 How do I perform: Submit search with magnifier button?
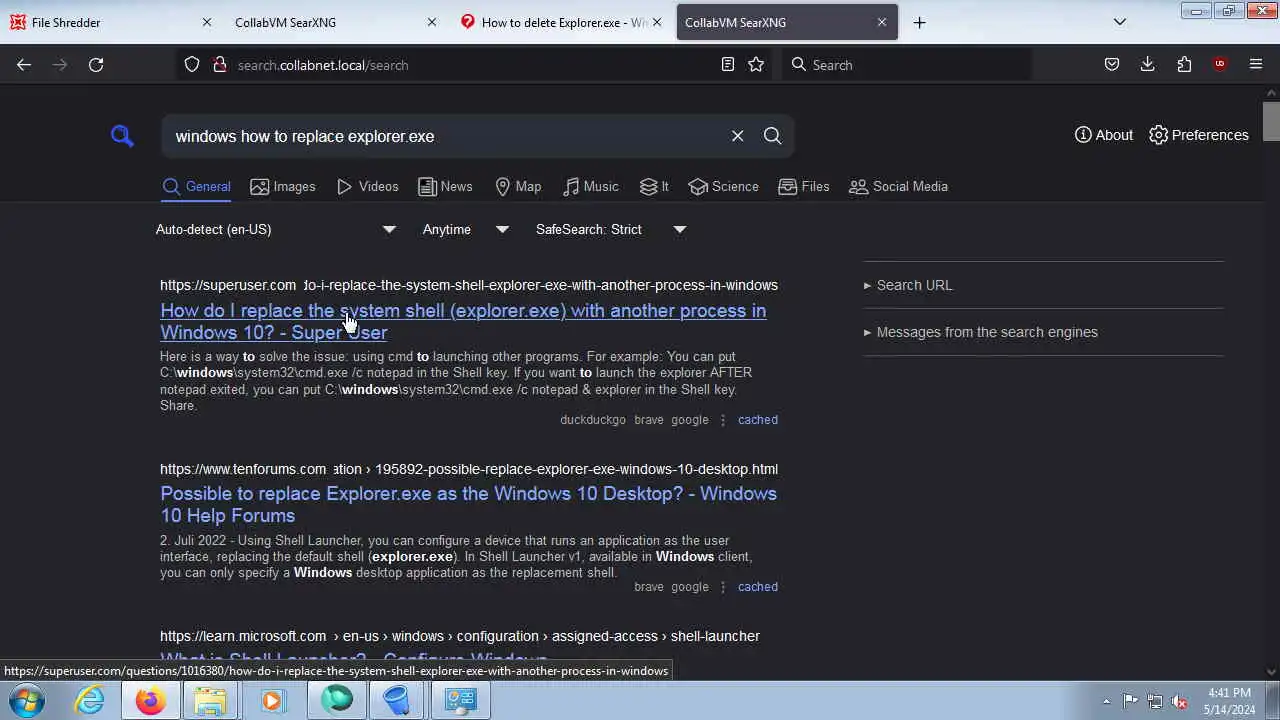(772, 136)
